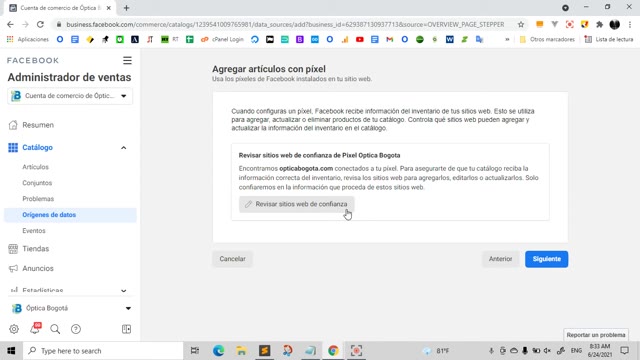The height and width of the screenshot is (360, 640).
Task: Toggle the sidebar panel layout icon
Action: [x=127, y=329]
